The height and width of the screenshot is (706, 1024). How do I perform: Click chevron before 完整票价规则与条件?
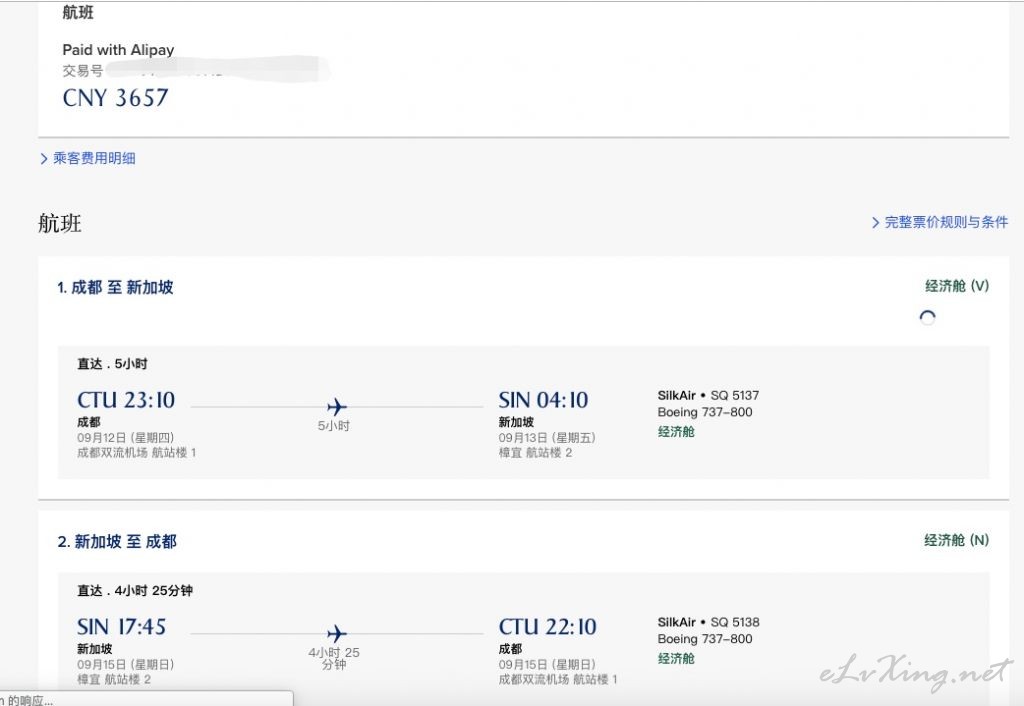(x=875, y=223)
